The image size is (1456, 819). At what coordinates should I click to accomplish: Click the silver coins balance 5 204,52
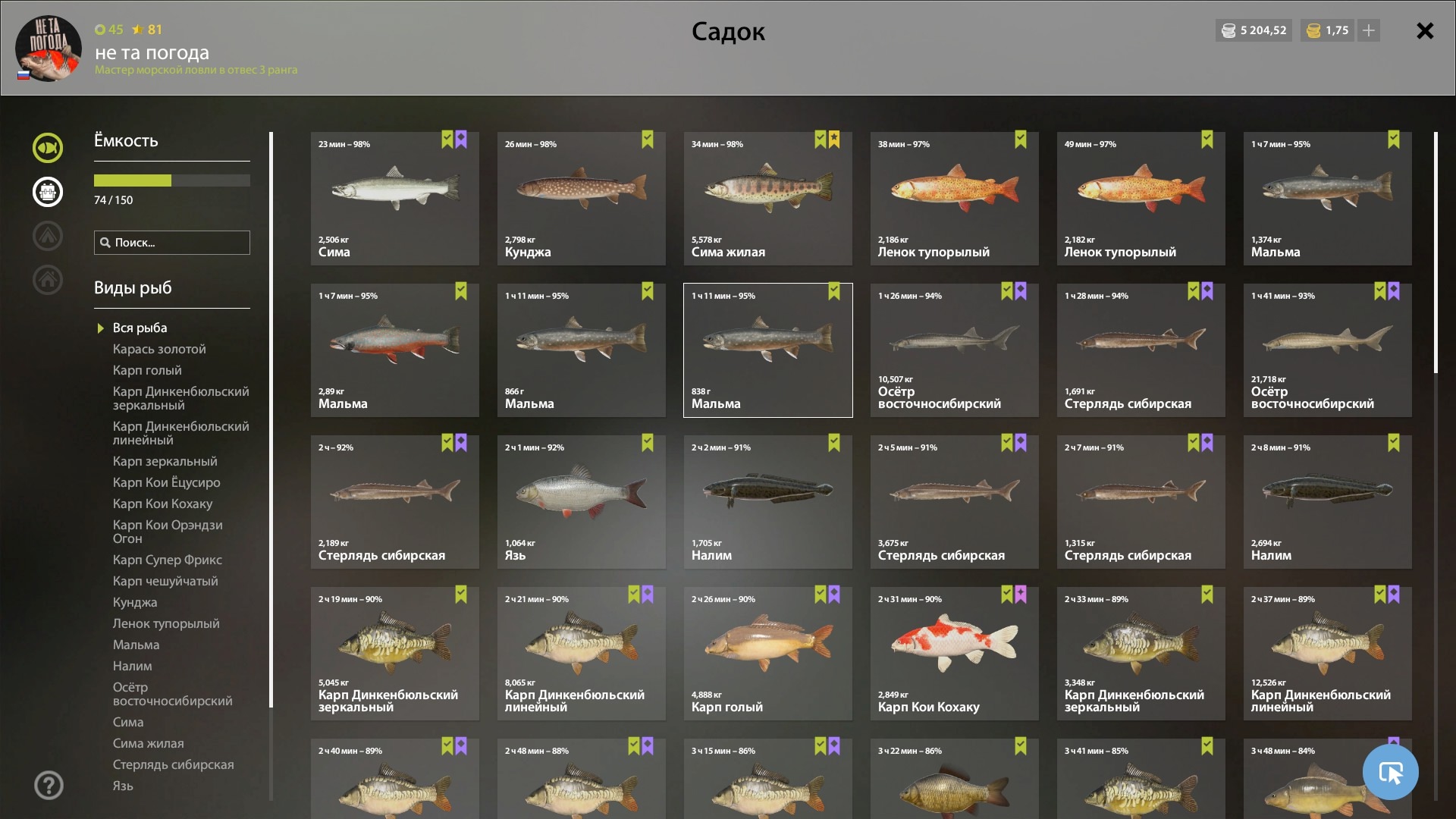tap(1254, 30)
